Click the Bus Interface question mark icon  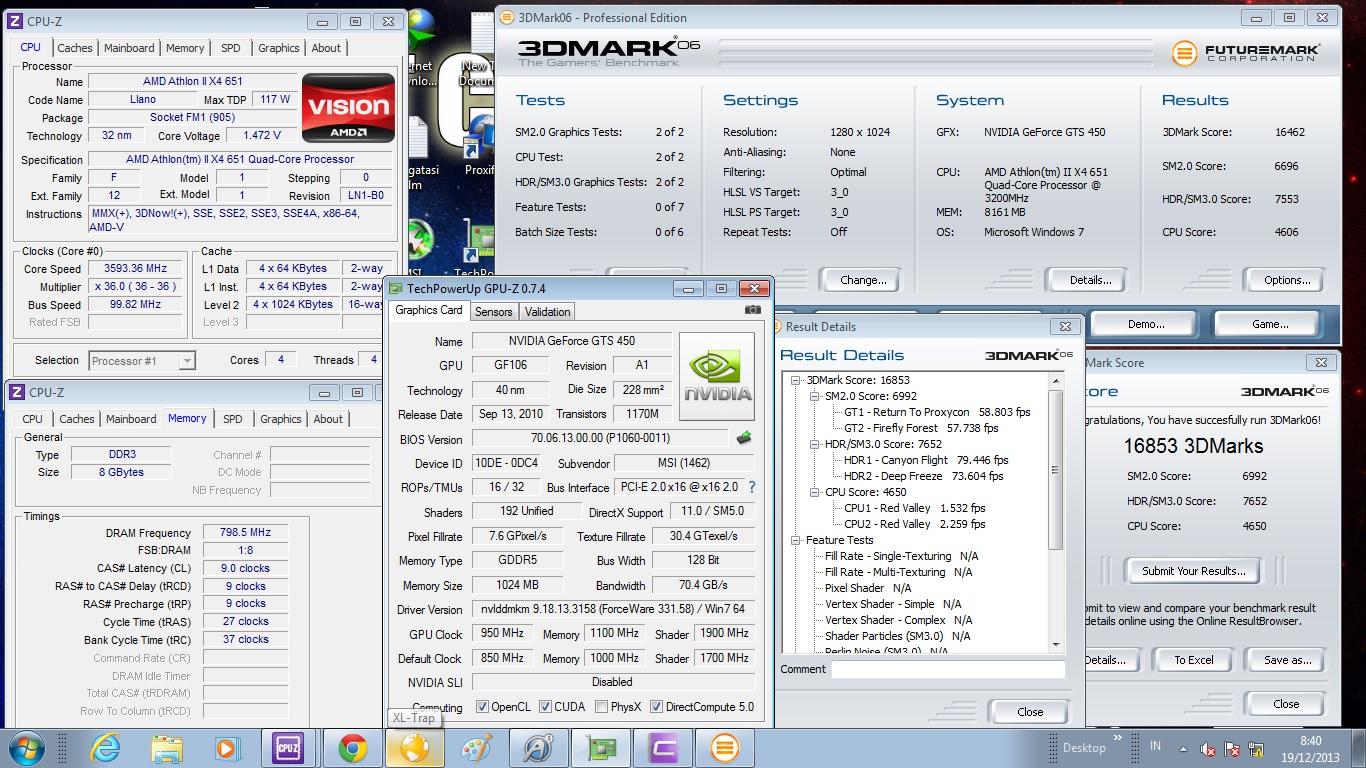point(752,487)
